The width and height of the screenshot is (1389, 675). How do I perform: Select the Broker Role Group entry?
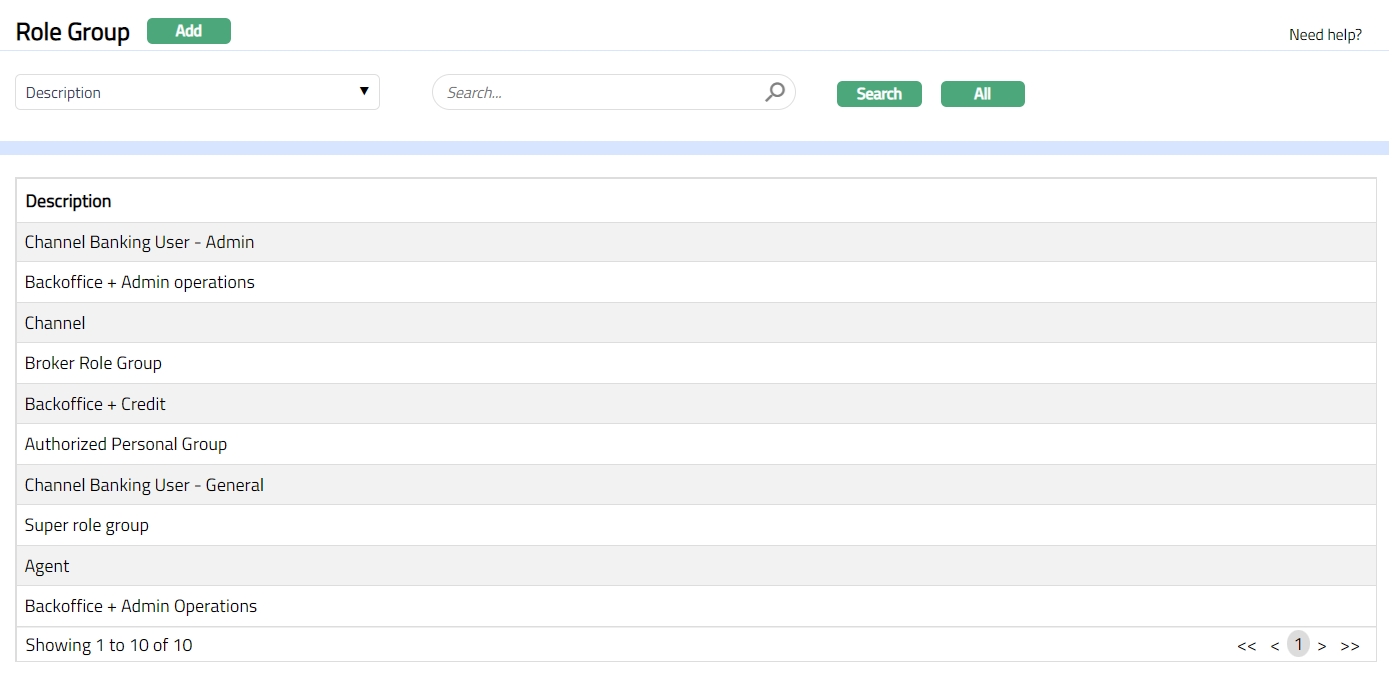(x=93, y=363)
